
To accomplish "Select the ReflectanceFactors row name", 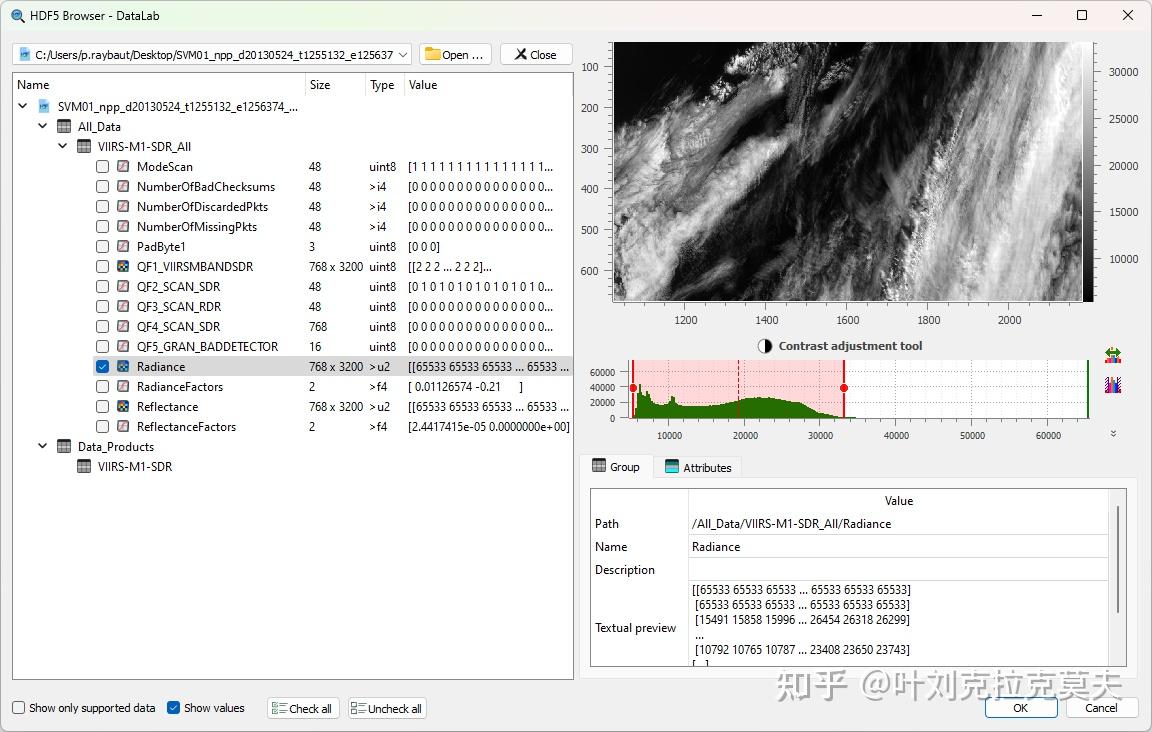I will [187, 426].
